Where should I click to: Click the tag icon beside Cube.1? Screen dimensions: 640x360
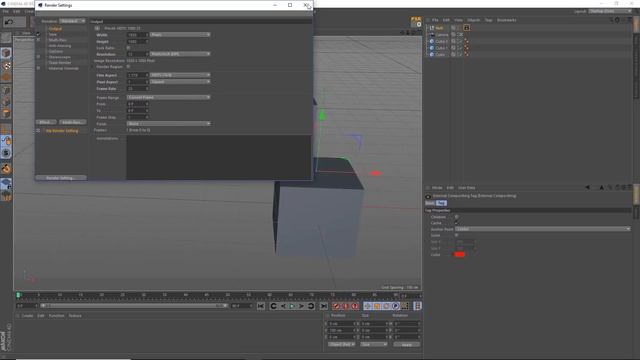coord(466,48)
